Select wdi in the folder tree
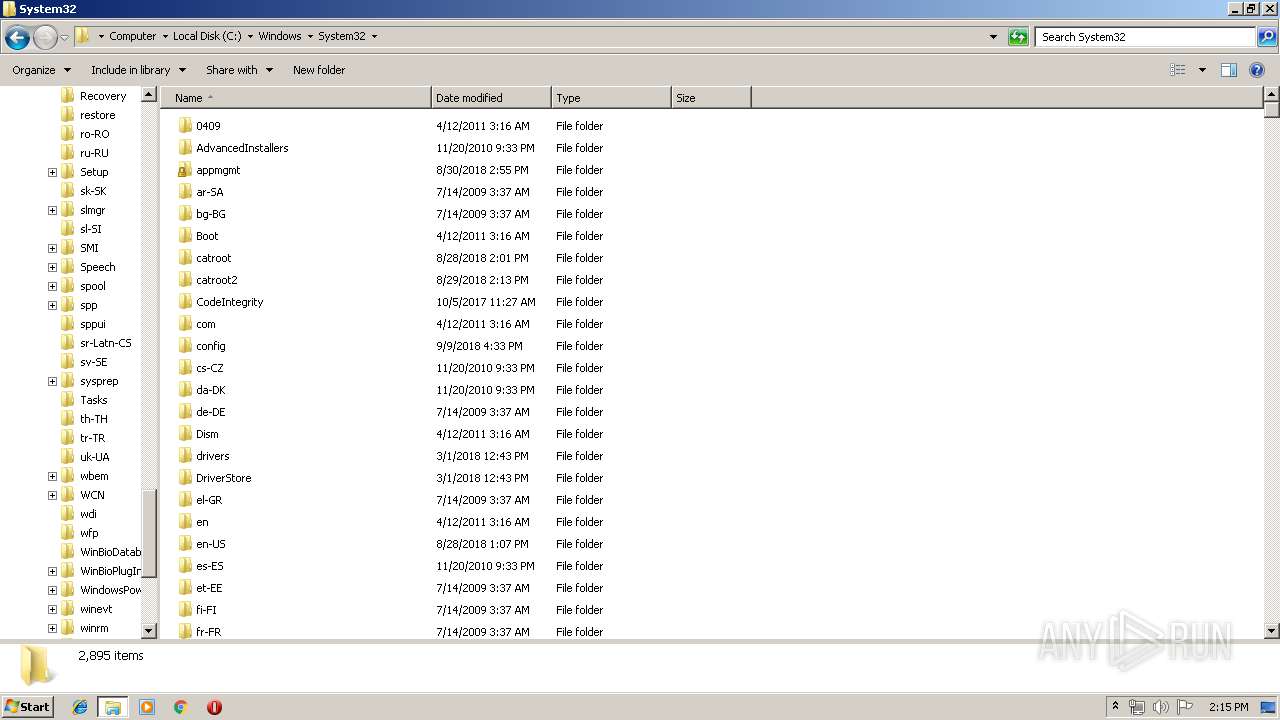The height and width of the screenshot is (720, 1280). point(88,514)
